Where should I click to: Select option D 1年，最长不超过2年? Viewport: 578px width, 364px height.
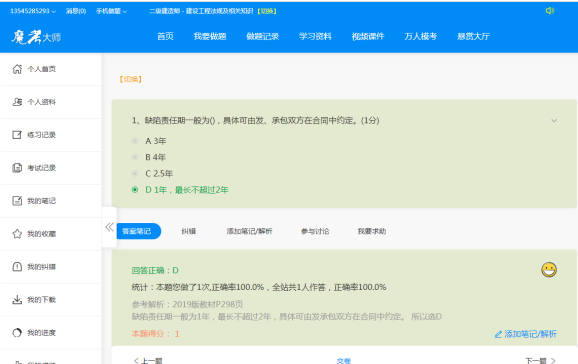(x=135, y=190)
